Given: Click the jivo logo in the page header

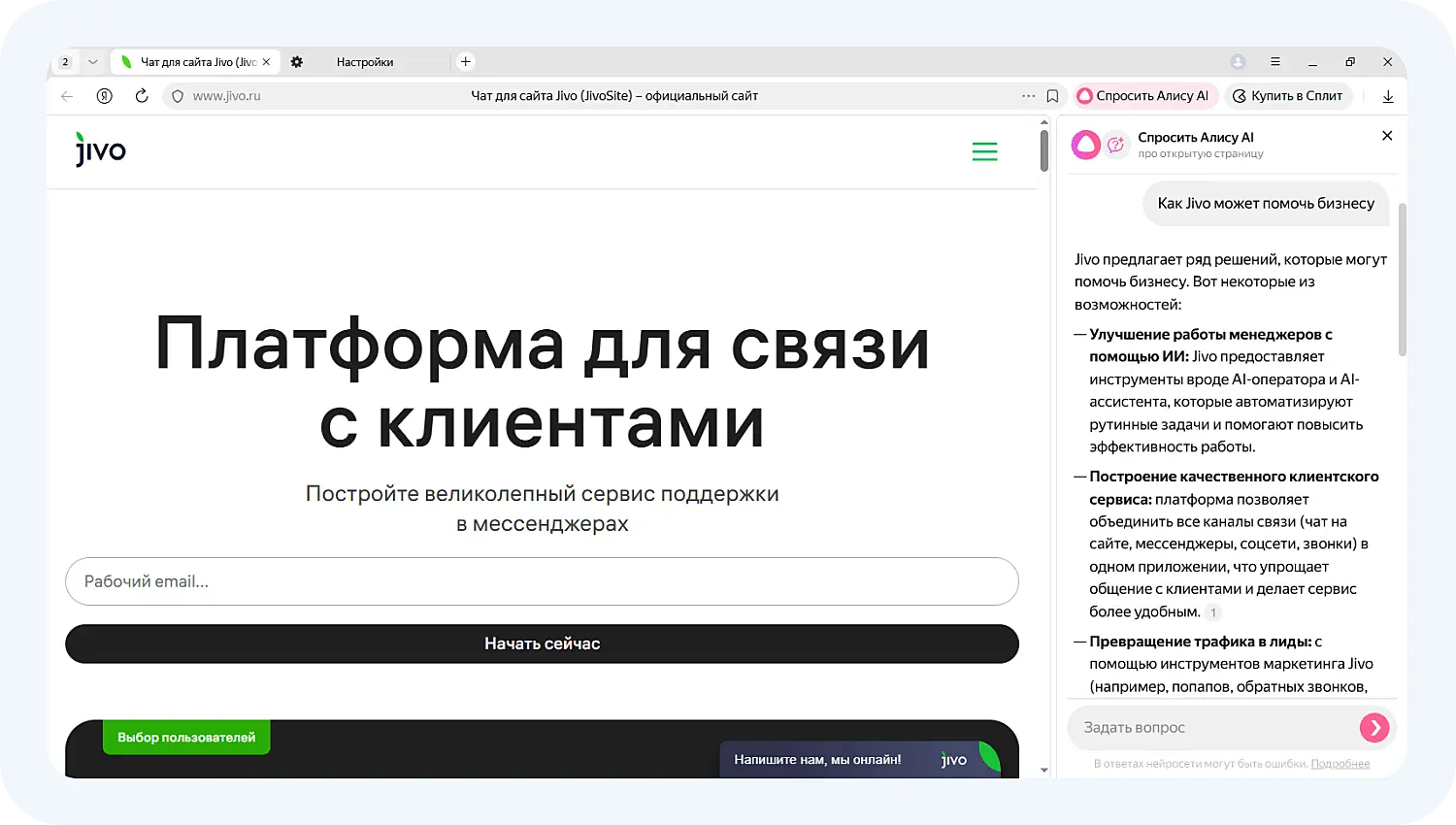Looking at the screenshot, I should 100,149.
